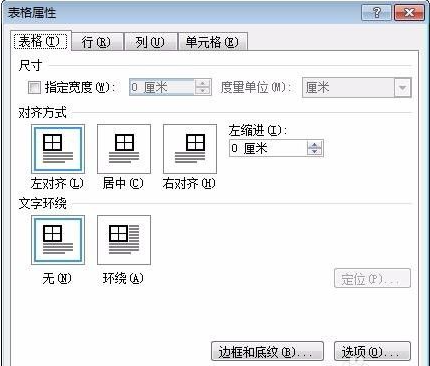Increase 左缩进 with the up arrow
This screenshot has width=430, height=366.
315,144
